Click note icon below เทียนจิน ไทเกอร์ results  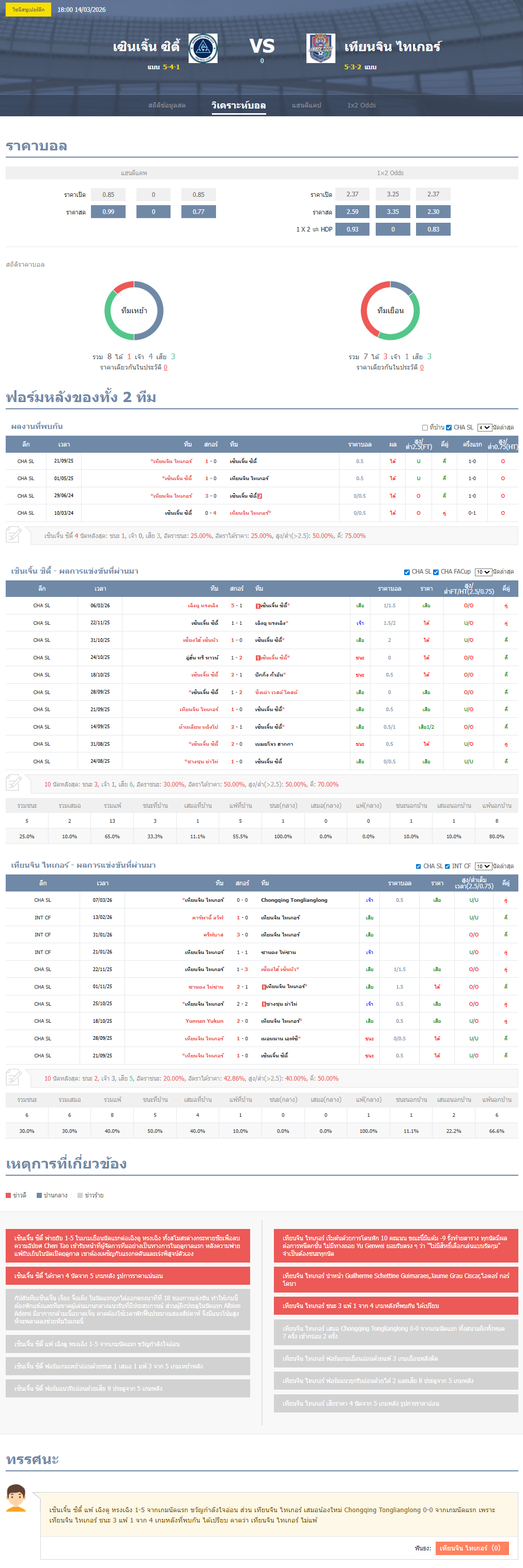pos(13,1078)
